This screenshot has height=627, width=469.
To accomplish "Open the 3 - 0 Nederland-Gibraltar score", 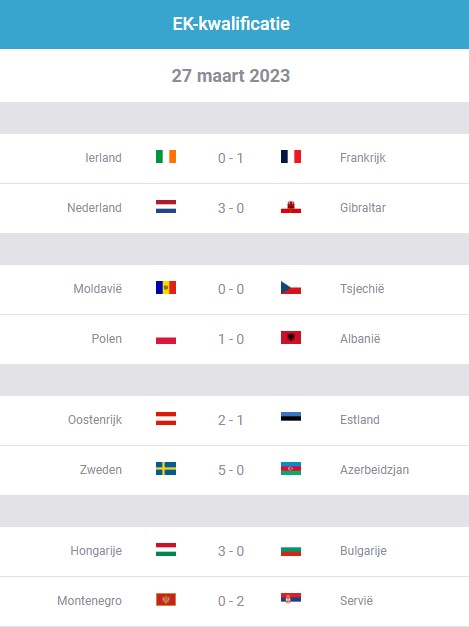I will 231,208.
